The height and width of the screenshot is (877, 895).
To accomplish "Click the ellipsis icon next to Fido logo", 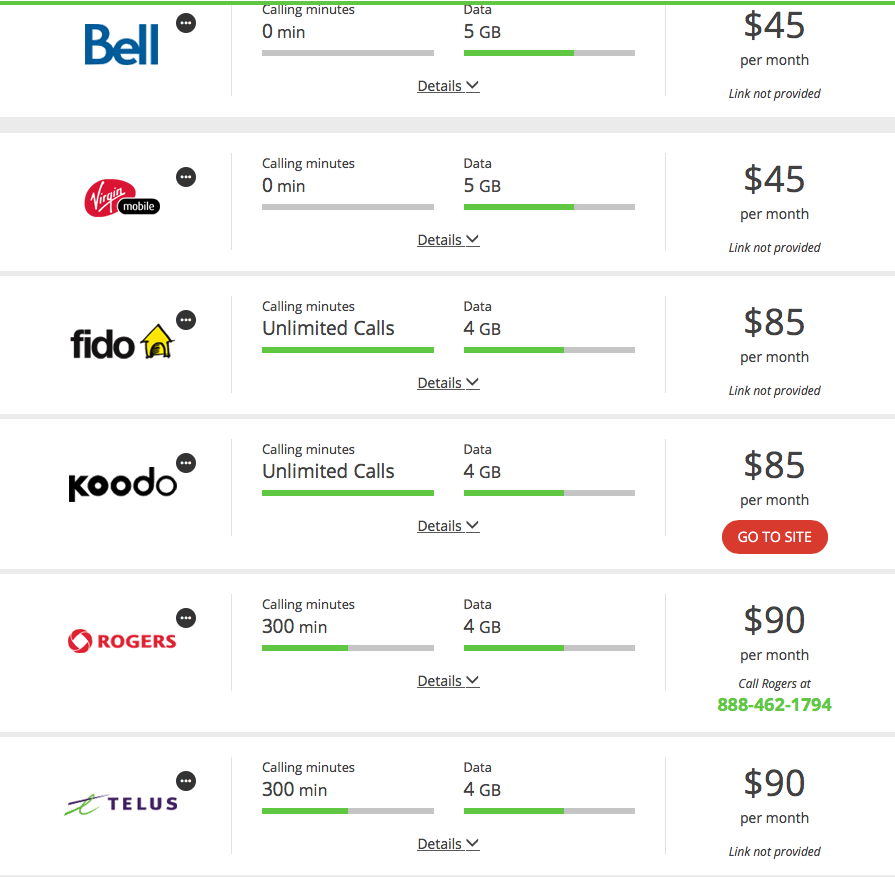I will [x=186, y=320].
